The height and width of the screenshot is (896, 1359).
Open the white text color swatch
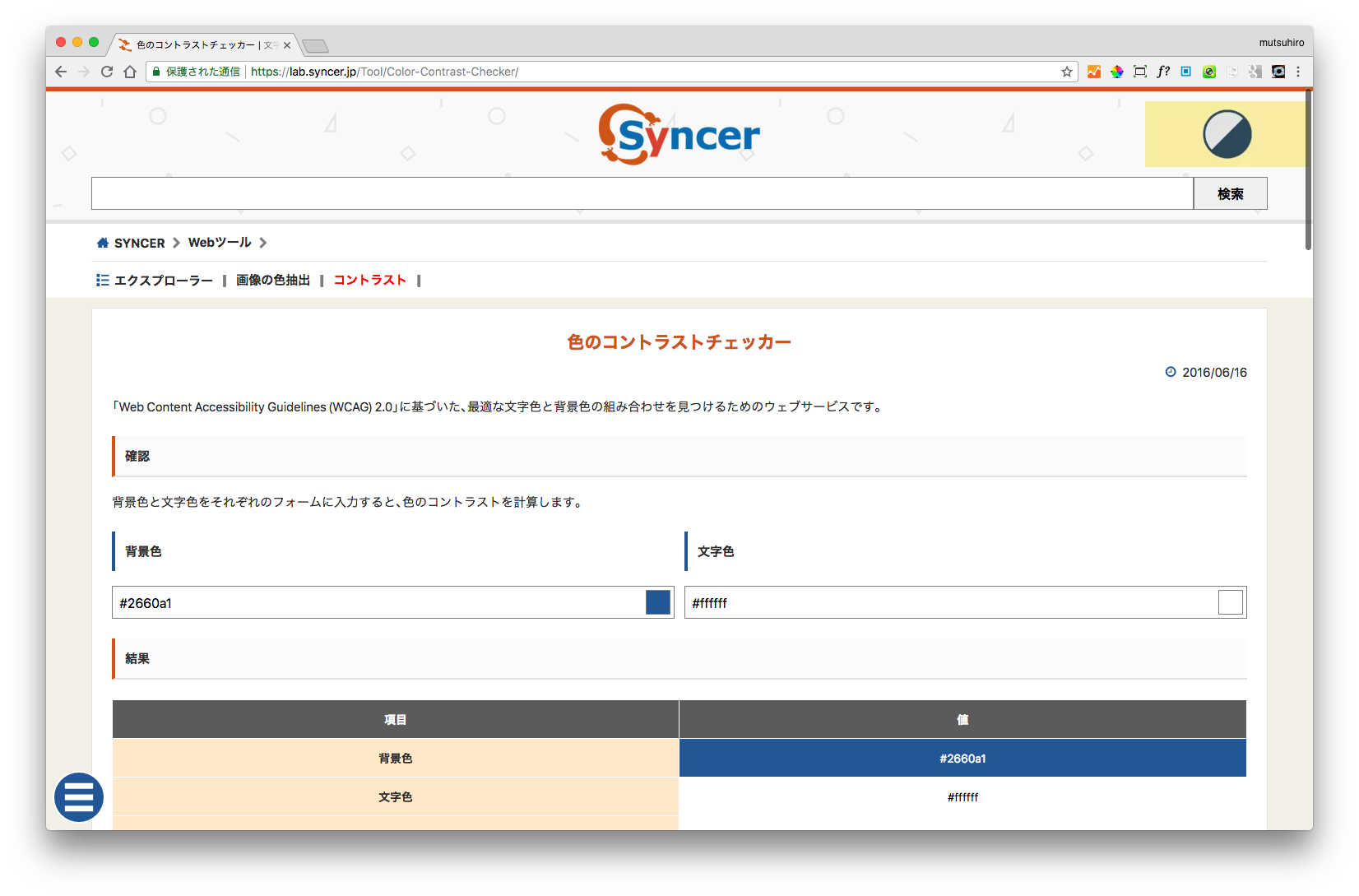[x=1231, y=602]
